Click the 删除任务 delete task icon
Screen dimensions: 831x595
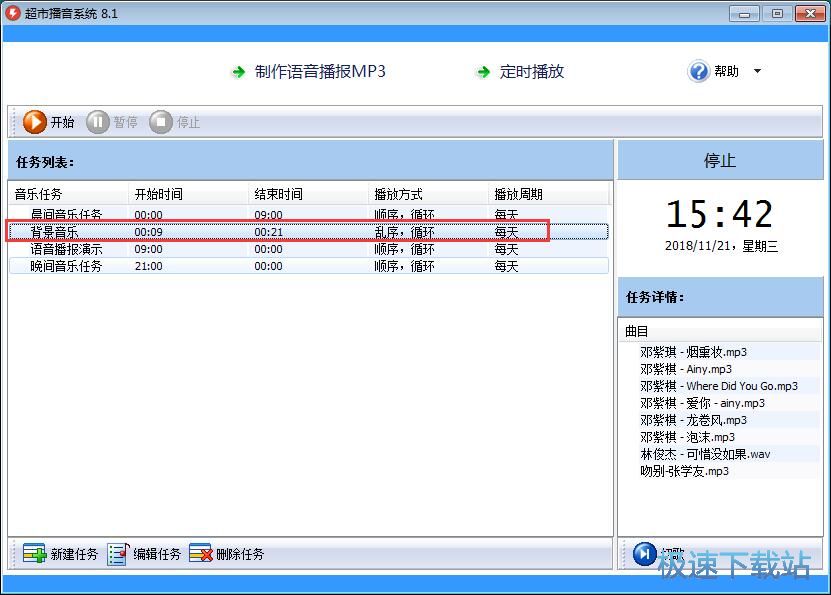[201, 554]
